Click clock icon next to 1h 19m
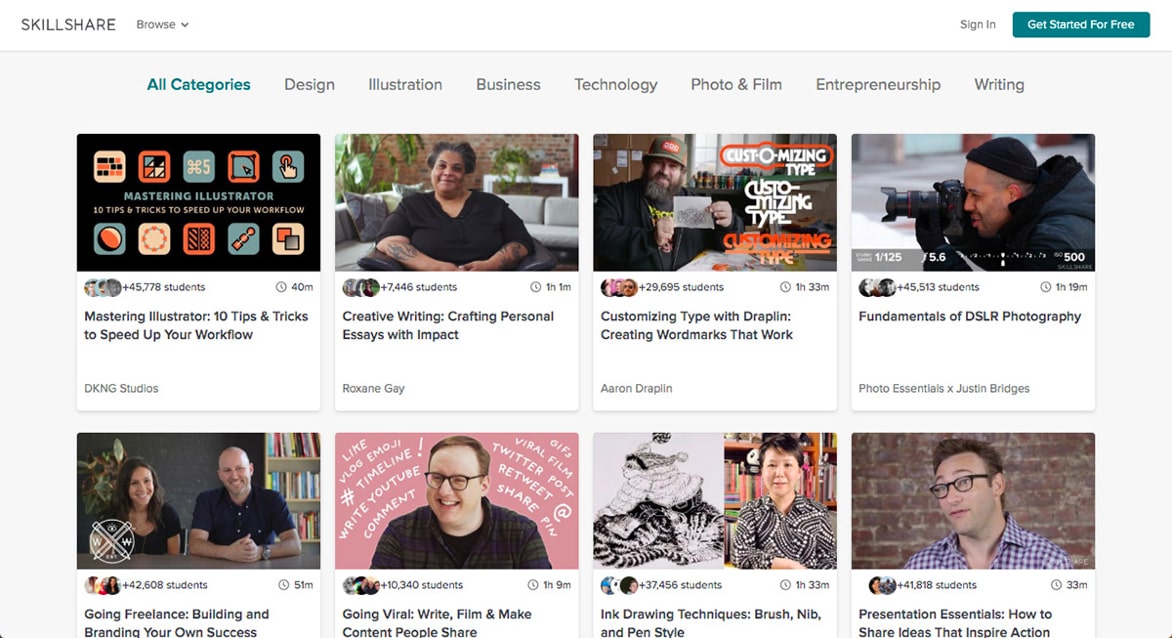 pyautogui.click(x=1045, y=287)
